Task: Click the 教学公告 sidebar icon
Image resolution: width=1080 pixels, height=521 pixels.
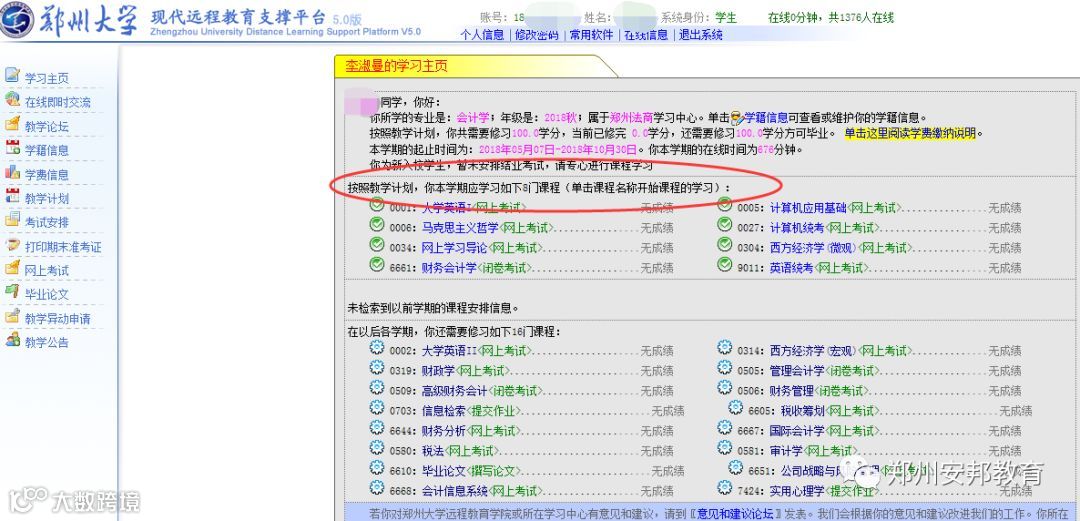Action: 12,339
